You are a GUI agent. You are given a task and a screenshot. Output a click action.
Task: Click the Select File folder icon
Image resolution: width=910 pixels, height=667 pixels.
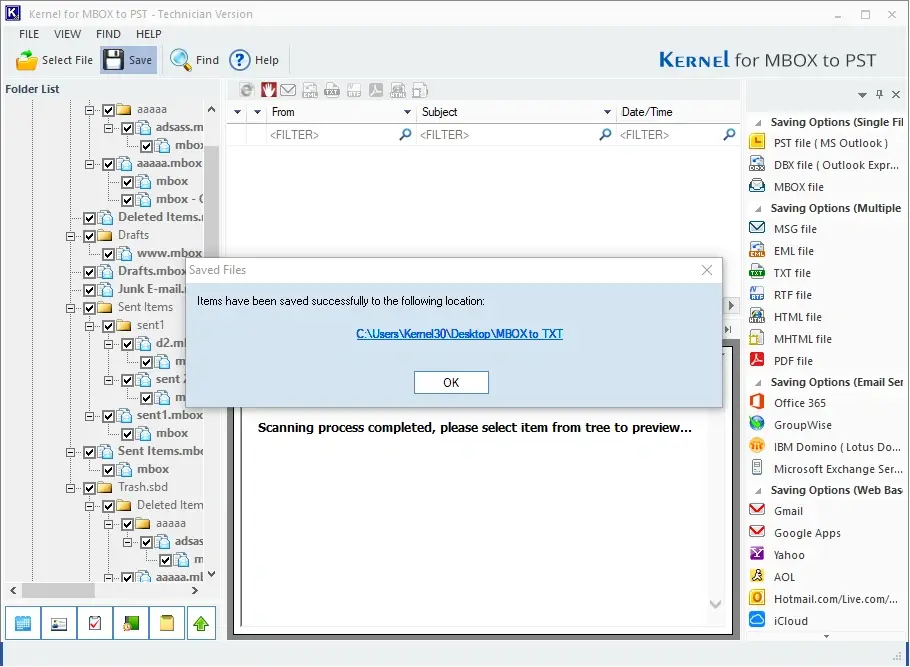[x=26, y=60]
